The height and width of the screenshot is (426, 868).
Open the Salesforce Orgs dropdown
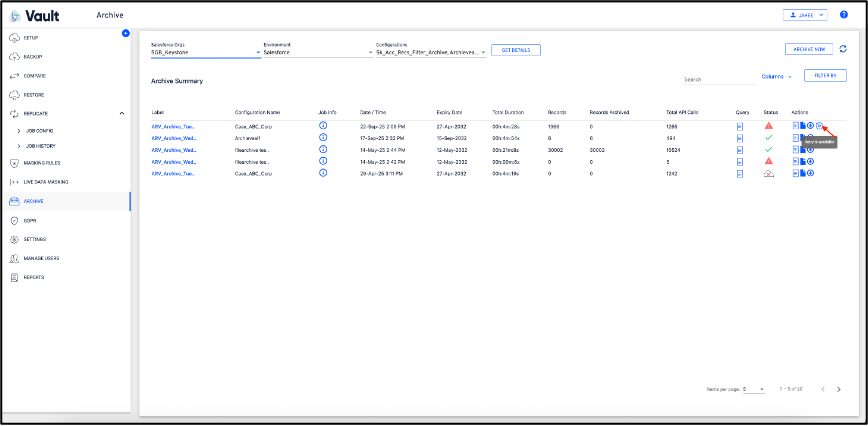click(x=204, y=52)
